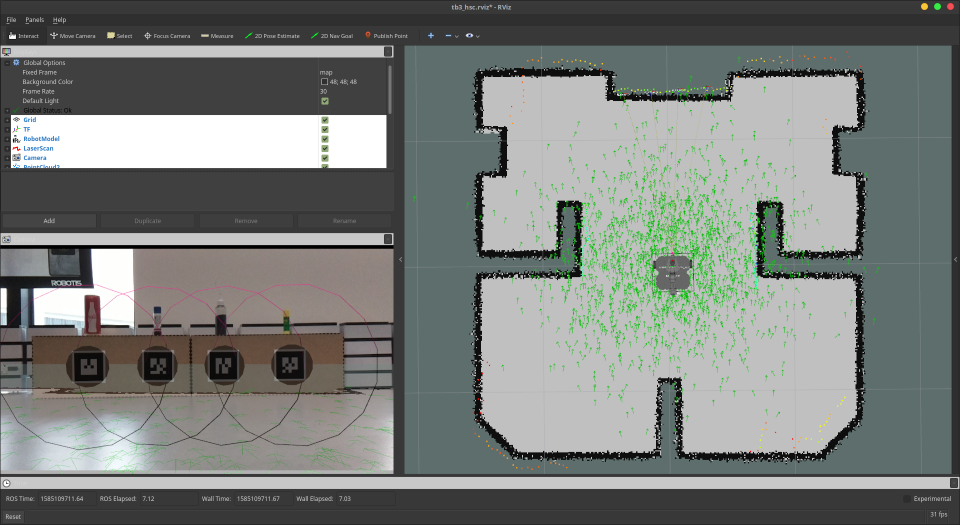
Task: Click the Wall Elapsed field
Action: pos(366,499)
